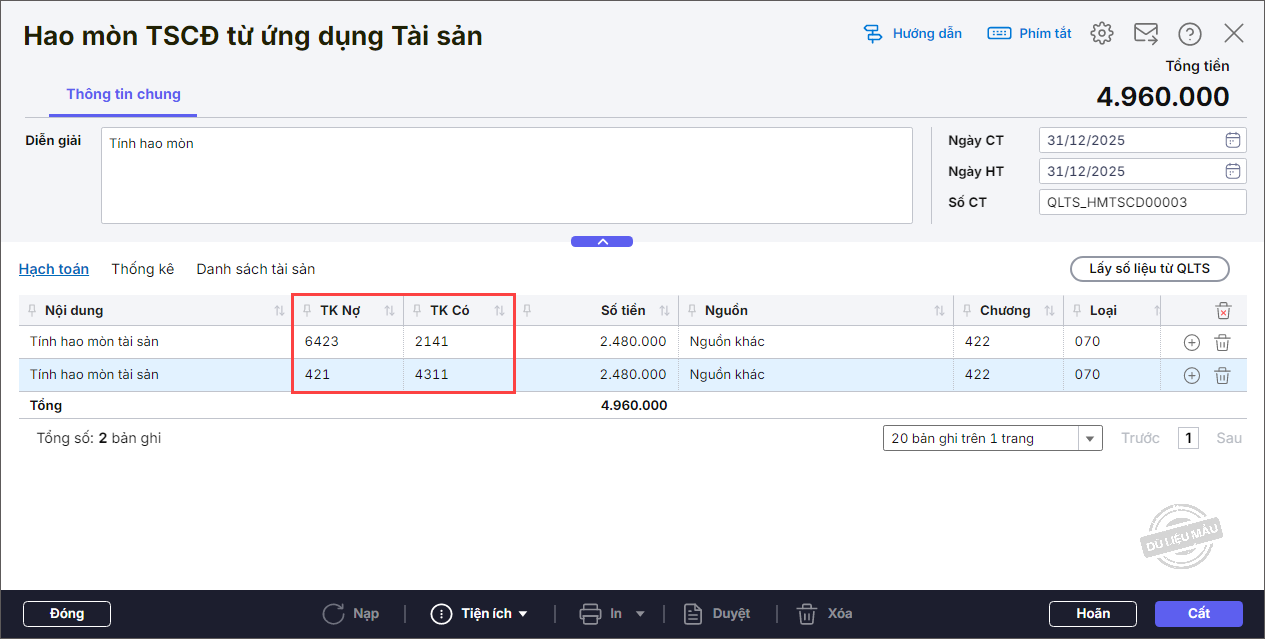
Task: Sort by Nguồn column arrows
Action: click(939, 311)
